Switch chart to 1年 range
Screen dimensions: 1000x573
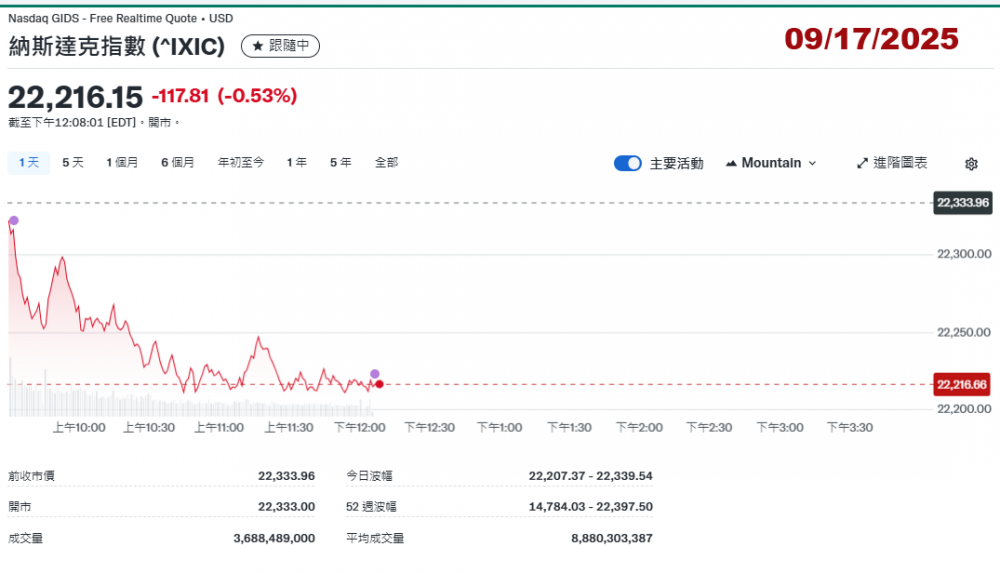[x=297, y=162]
